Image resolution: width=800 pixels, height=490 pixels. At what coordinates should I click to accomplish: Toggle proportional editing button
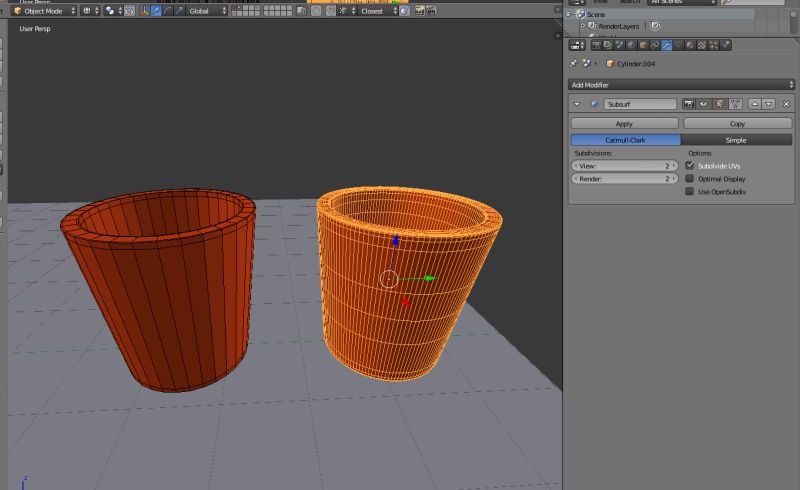tap(316, 11)
